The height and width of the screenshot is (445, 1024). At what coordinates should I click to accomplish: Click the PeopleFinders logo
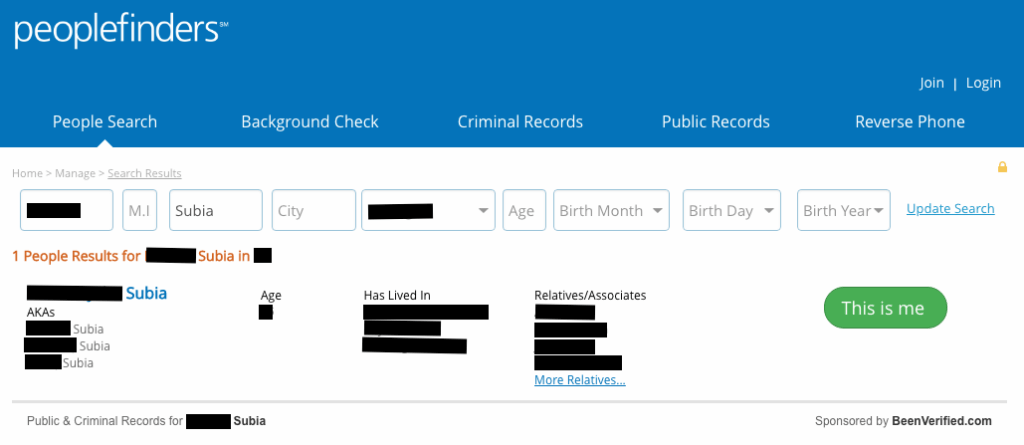[x=120, y=30]
